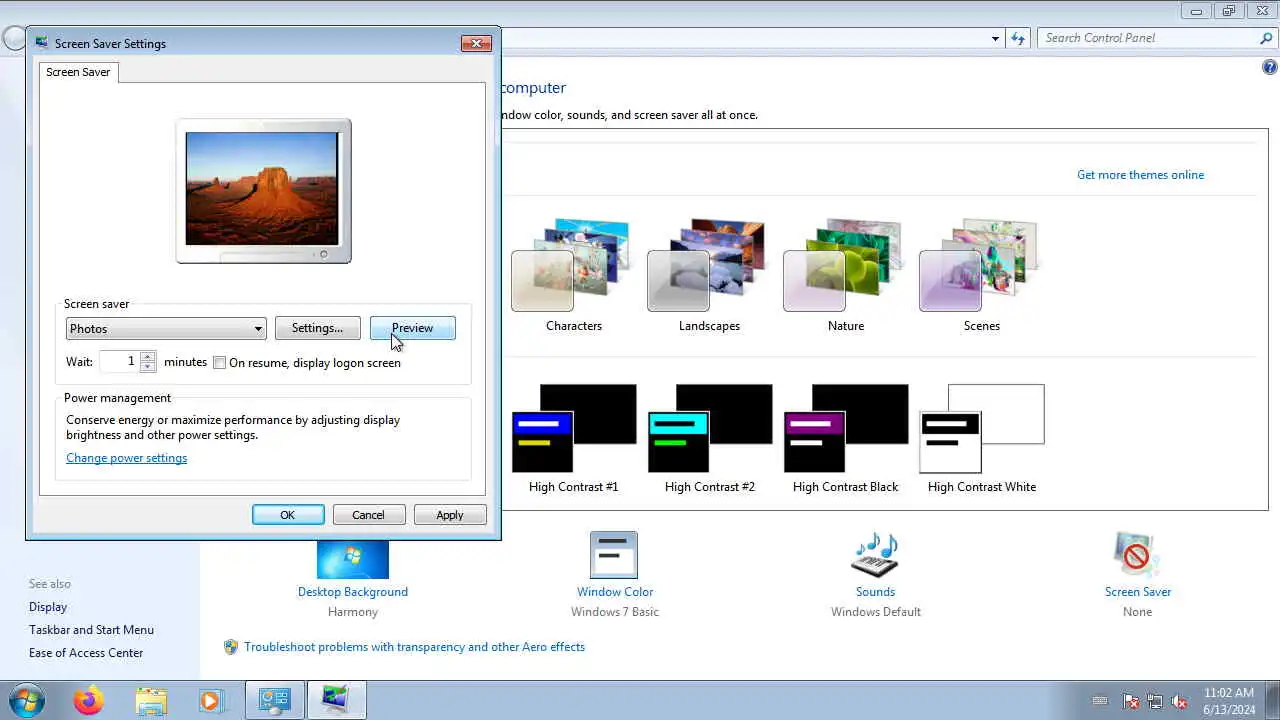Expand the address bar dropdown arrow
The height and width of the screenshot is (720, 1280).
[995, 38]
